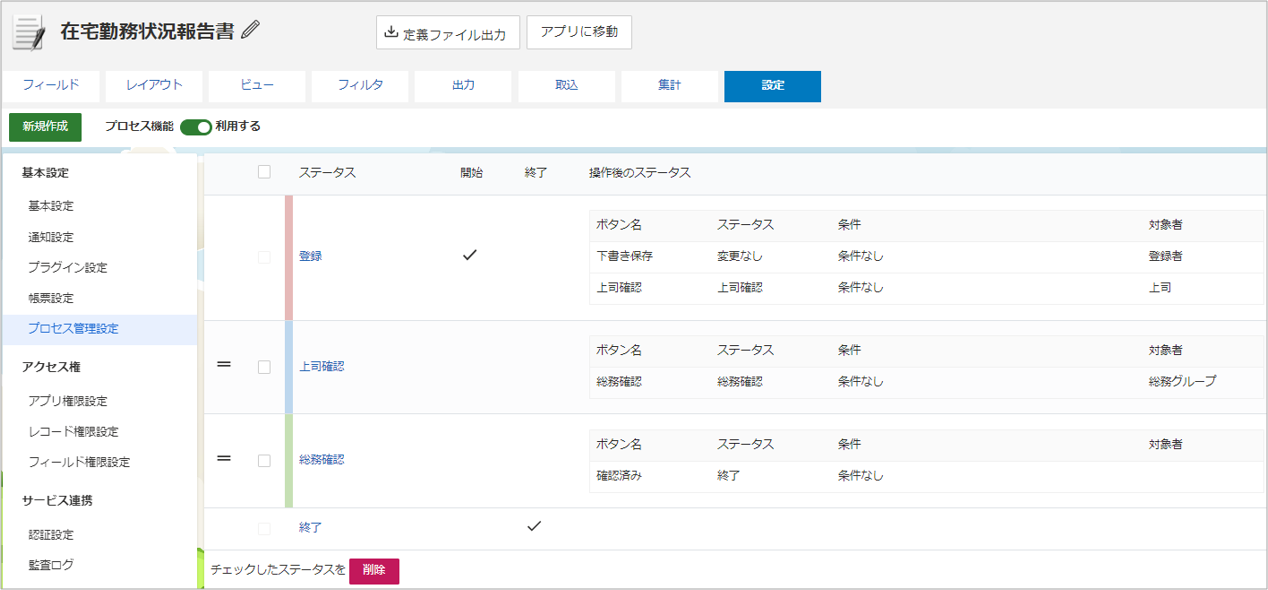Select レコード権限設定 in sidebar
The image size is (1268, 590).
pyautogui.click(x=100, y=432)
